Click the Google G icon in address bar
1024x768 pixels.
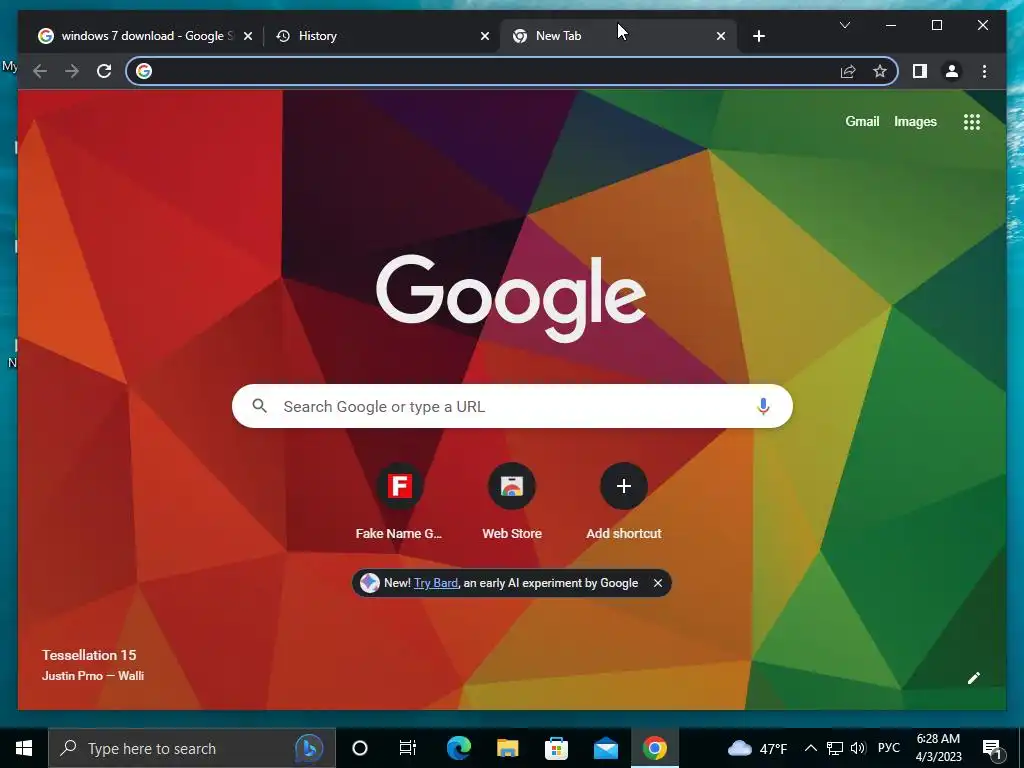(x=144, y=71)
